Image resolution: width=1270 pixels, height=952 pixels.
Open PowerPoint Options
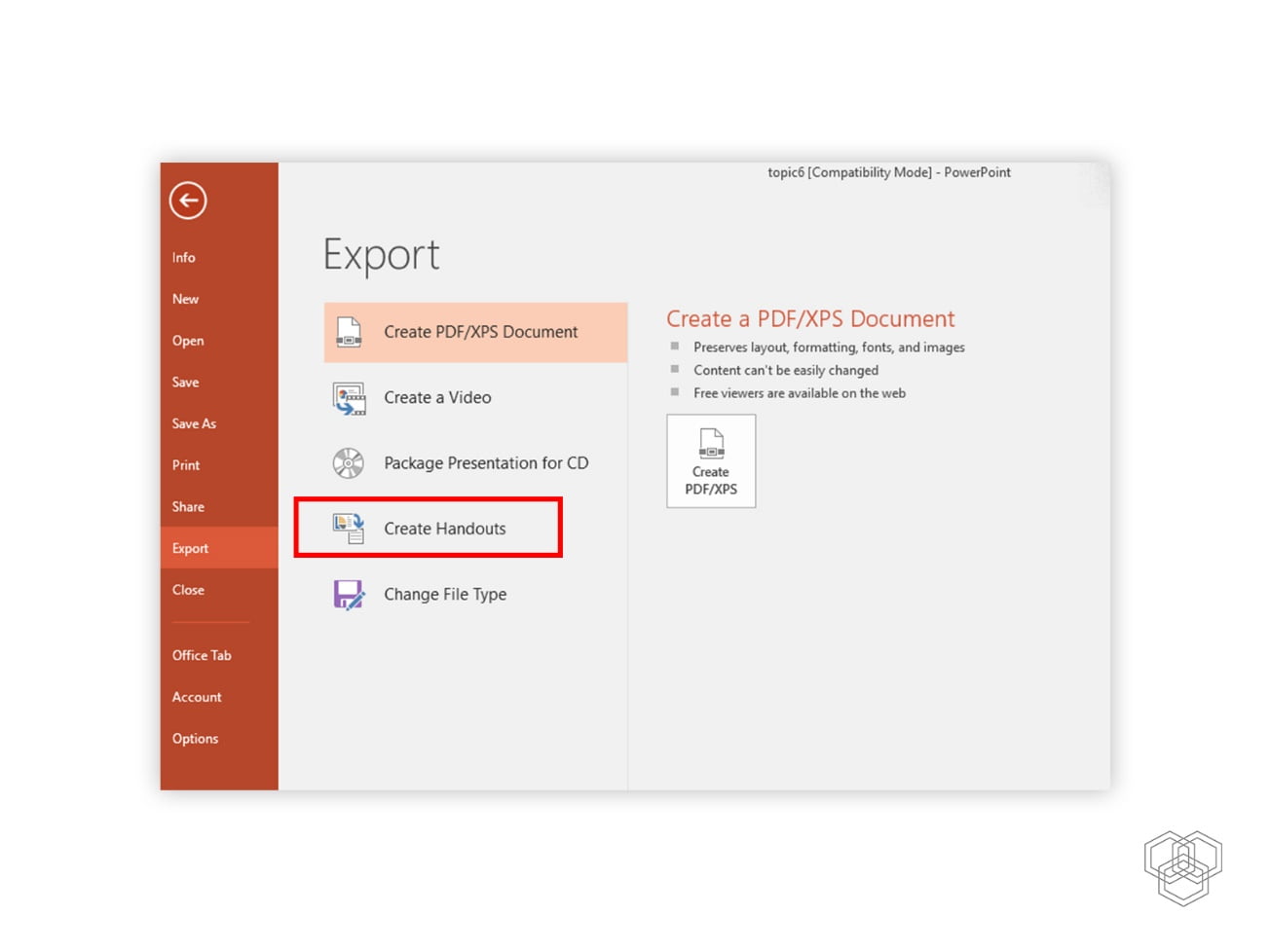pyautogui.click(x=195, y=739)
